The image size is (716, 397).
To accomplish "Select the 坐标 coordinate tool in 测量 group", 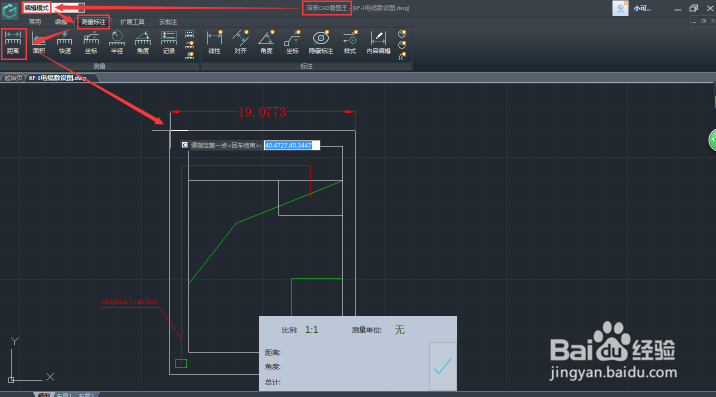I will [x=91, y=43].
